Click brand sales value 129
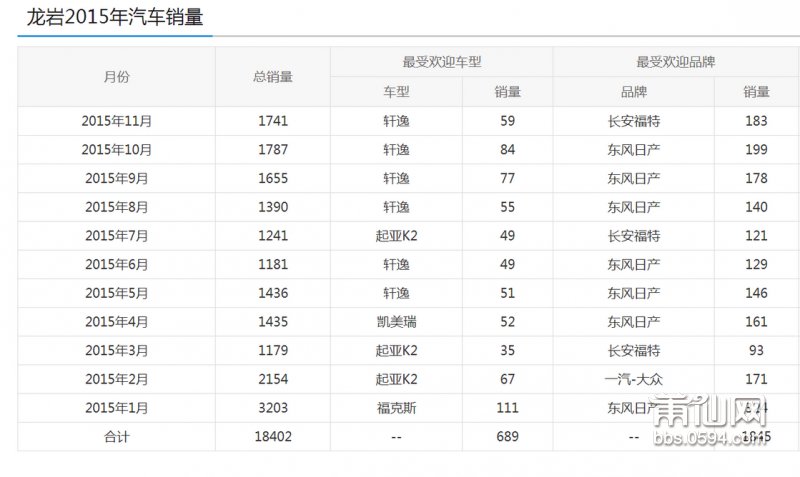Viewport: 800px width, 477px height. [x=756, y=264]
